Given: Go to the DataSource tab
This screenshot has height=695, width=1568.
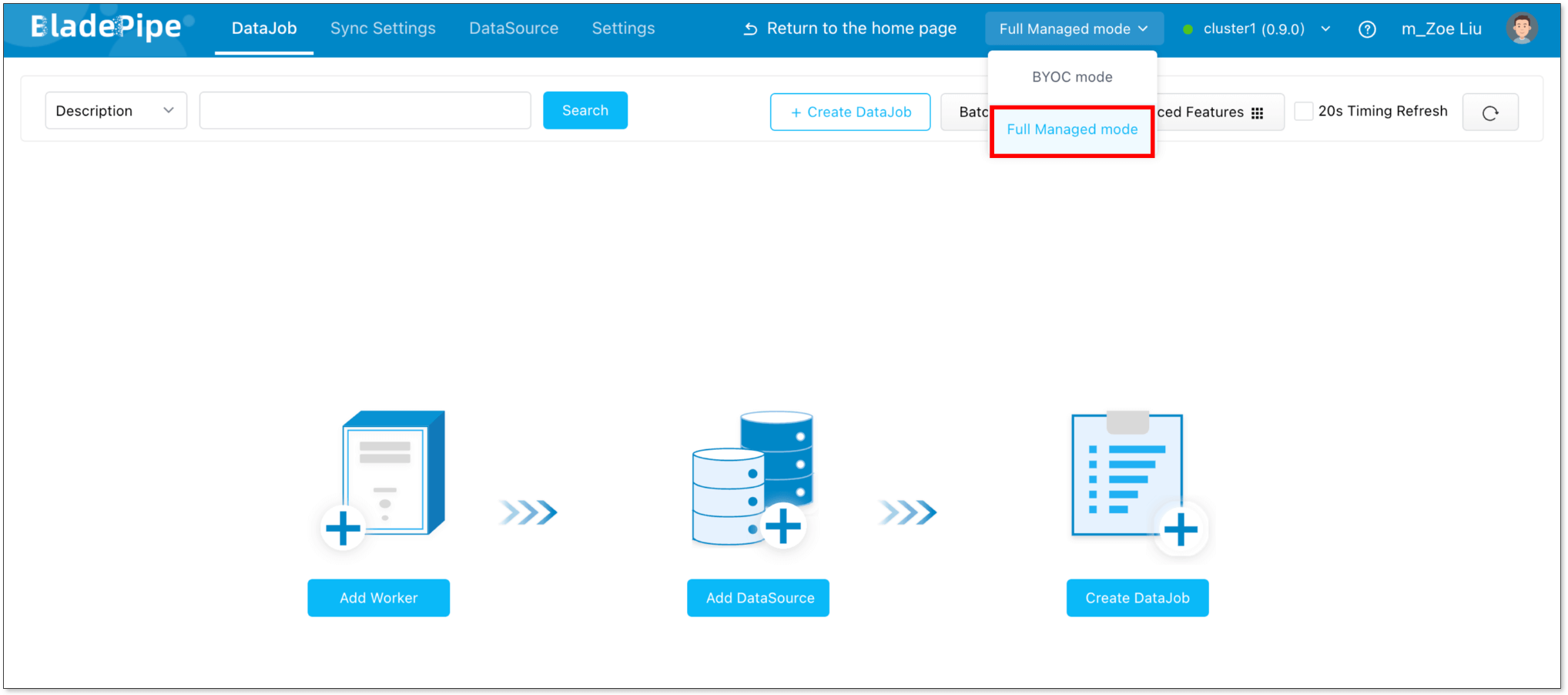Looking at the screenshot, I should coord(514,29).
